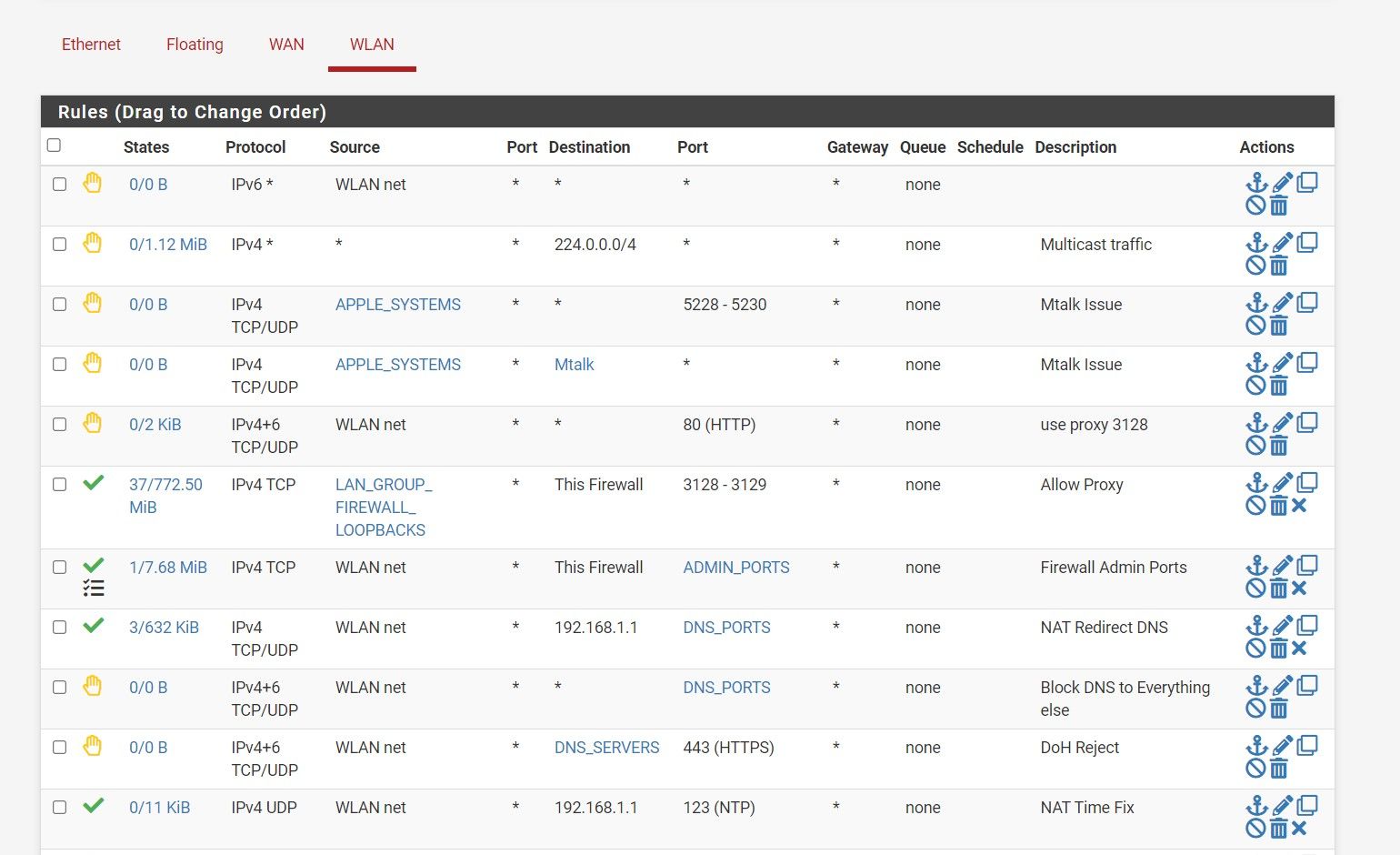Viewport: 1400px width, 855px height.
Task: Open the LAN_GROUP_FIREWALL_LOOPBACKS source alias
Action: tap(384, 508)
